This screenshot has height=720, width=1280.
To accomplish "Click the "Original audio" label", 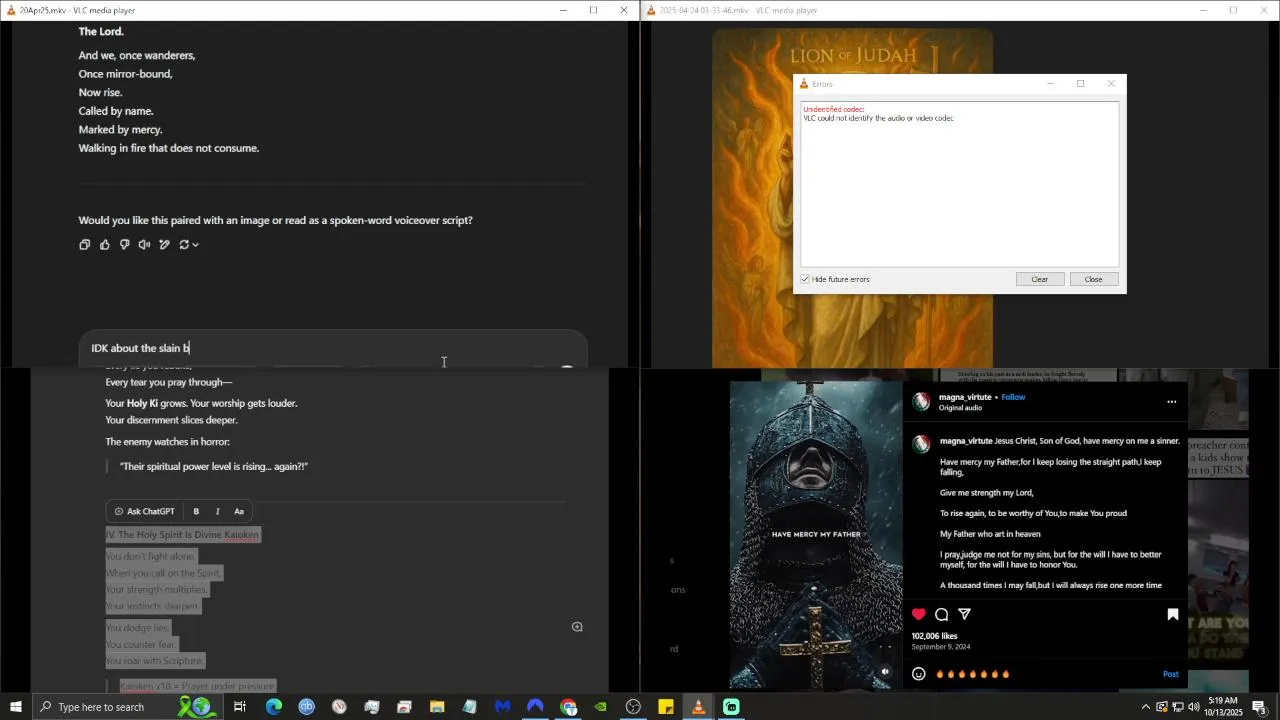I will (x=960, y=408).
